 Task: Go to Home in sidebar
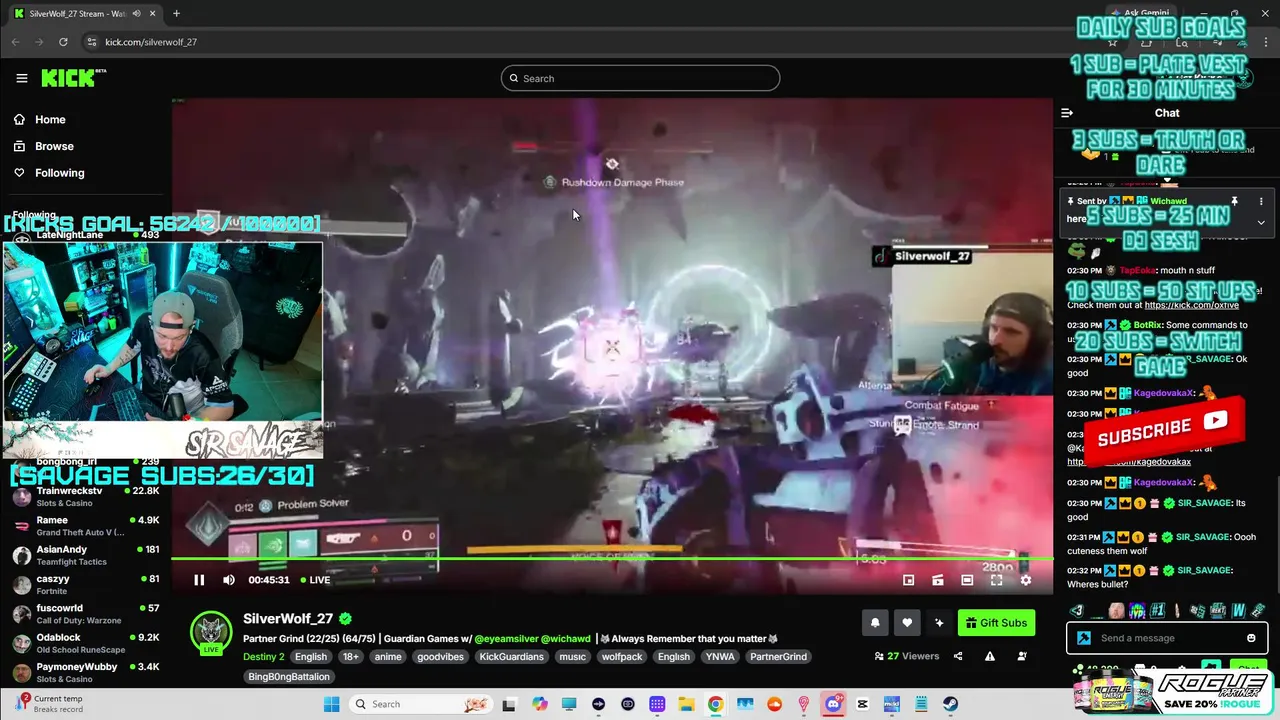50,119
